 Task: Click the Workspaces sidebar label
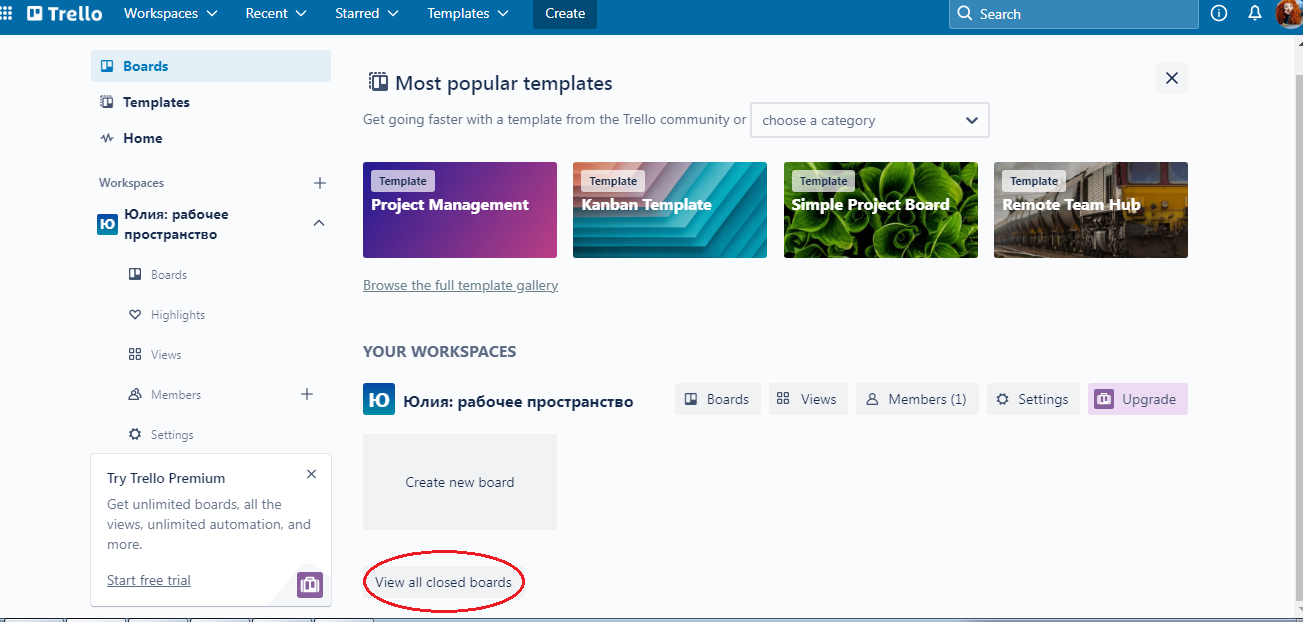(x=131, y=183)
